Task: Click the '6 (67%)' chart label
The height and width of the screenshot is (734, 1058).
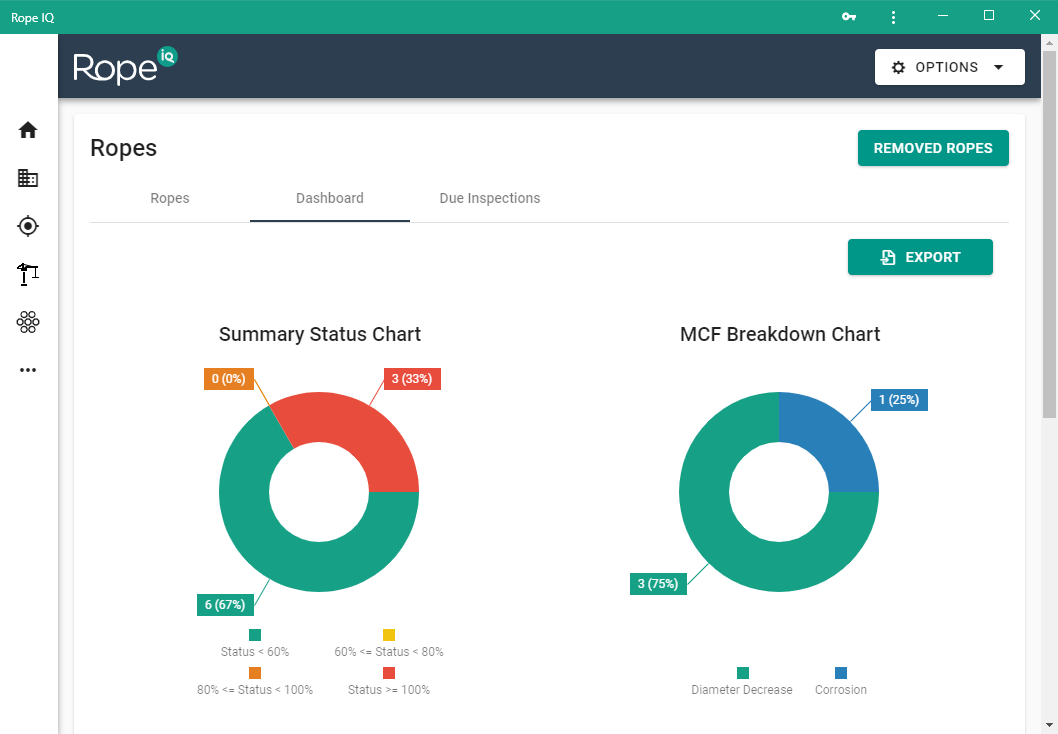Action: [x=225, y=605]
